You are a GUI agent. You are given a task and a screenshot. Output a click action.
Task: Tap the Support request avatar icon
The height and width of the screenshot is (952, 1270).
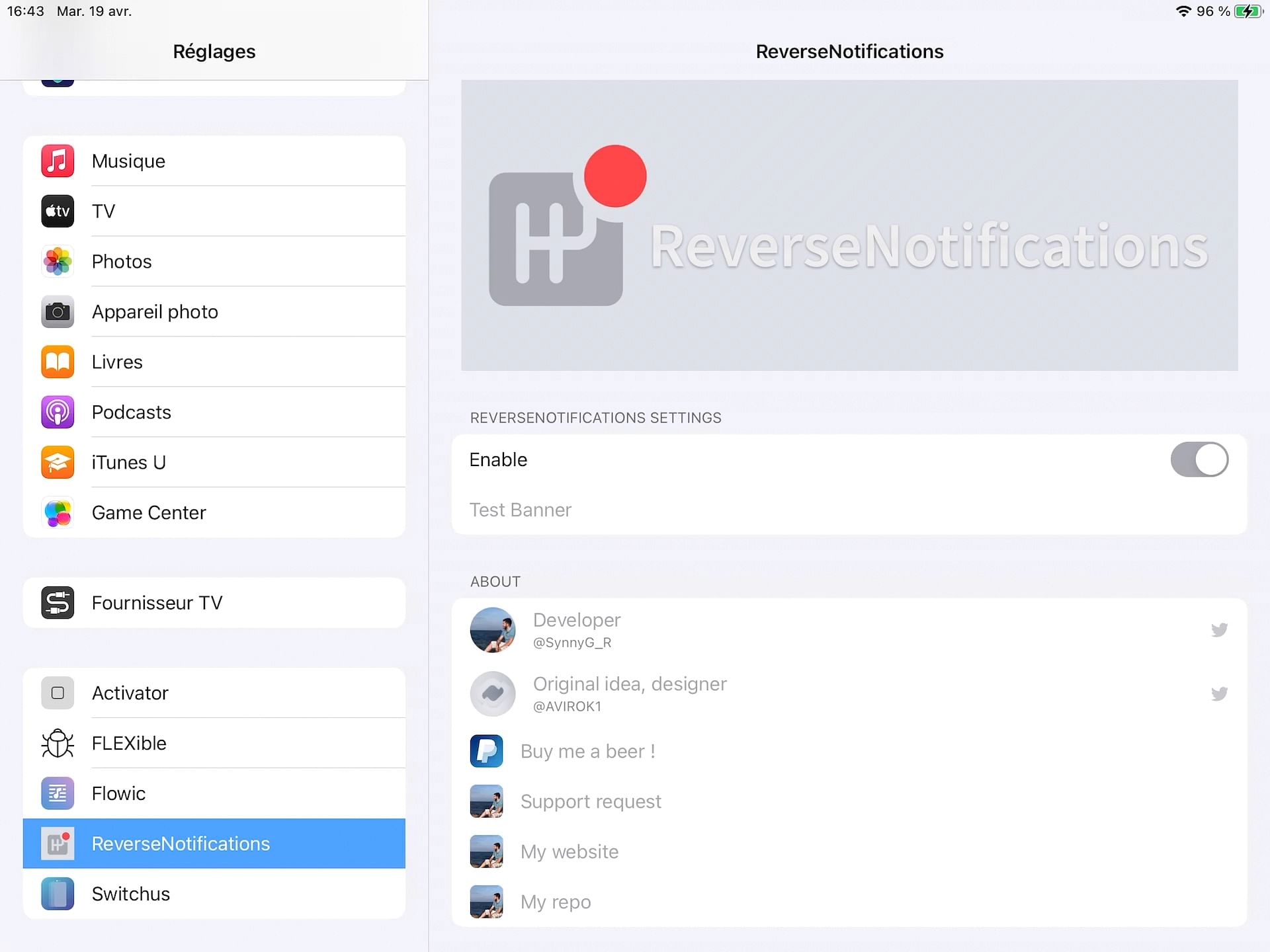pyautogui.click(x=486, y=801)
